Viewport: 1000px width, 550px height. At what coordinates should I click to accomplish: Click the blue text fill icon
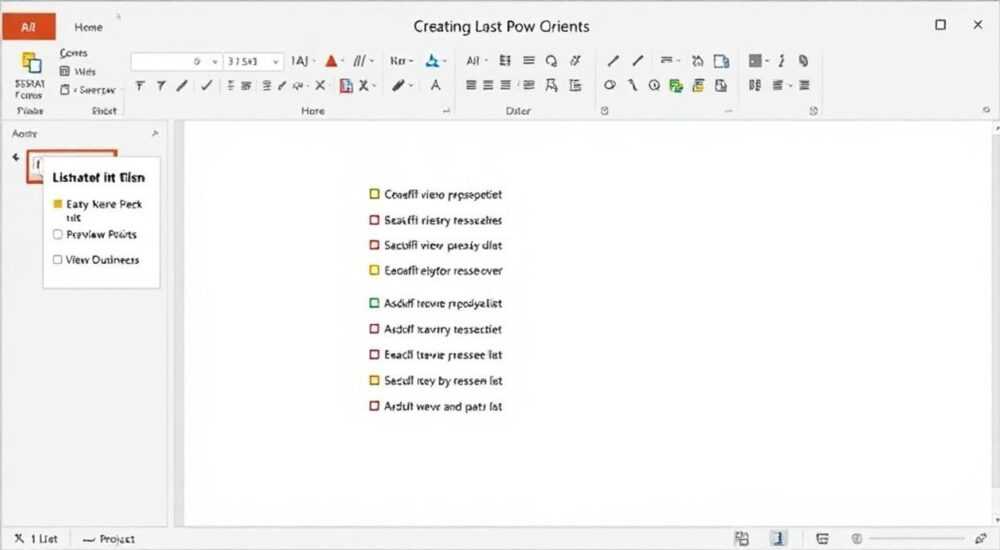[432, 61]
